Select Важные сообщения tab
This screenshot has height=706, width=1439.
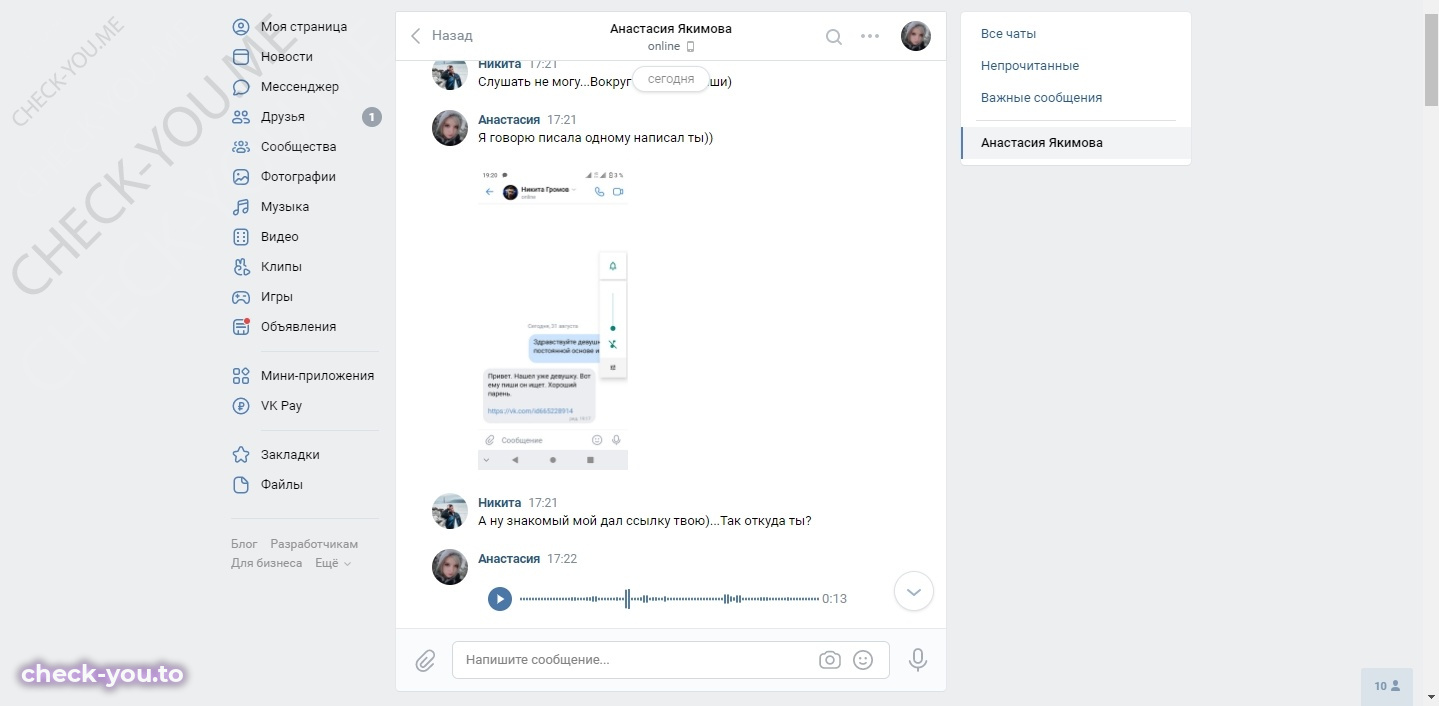(1076, 98)
